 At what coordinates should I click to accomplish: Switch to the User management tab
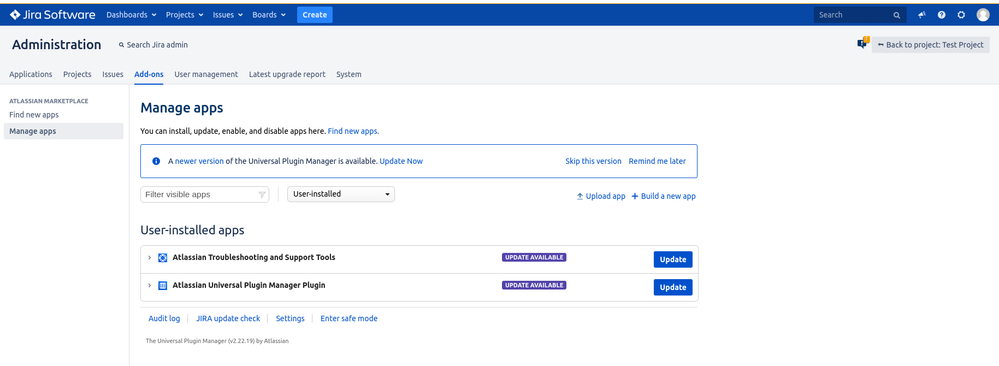206,75
